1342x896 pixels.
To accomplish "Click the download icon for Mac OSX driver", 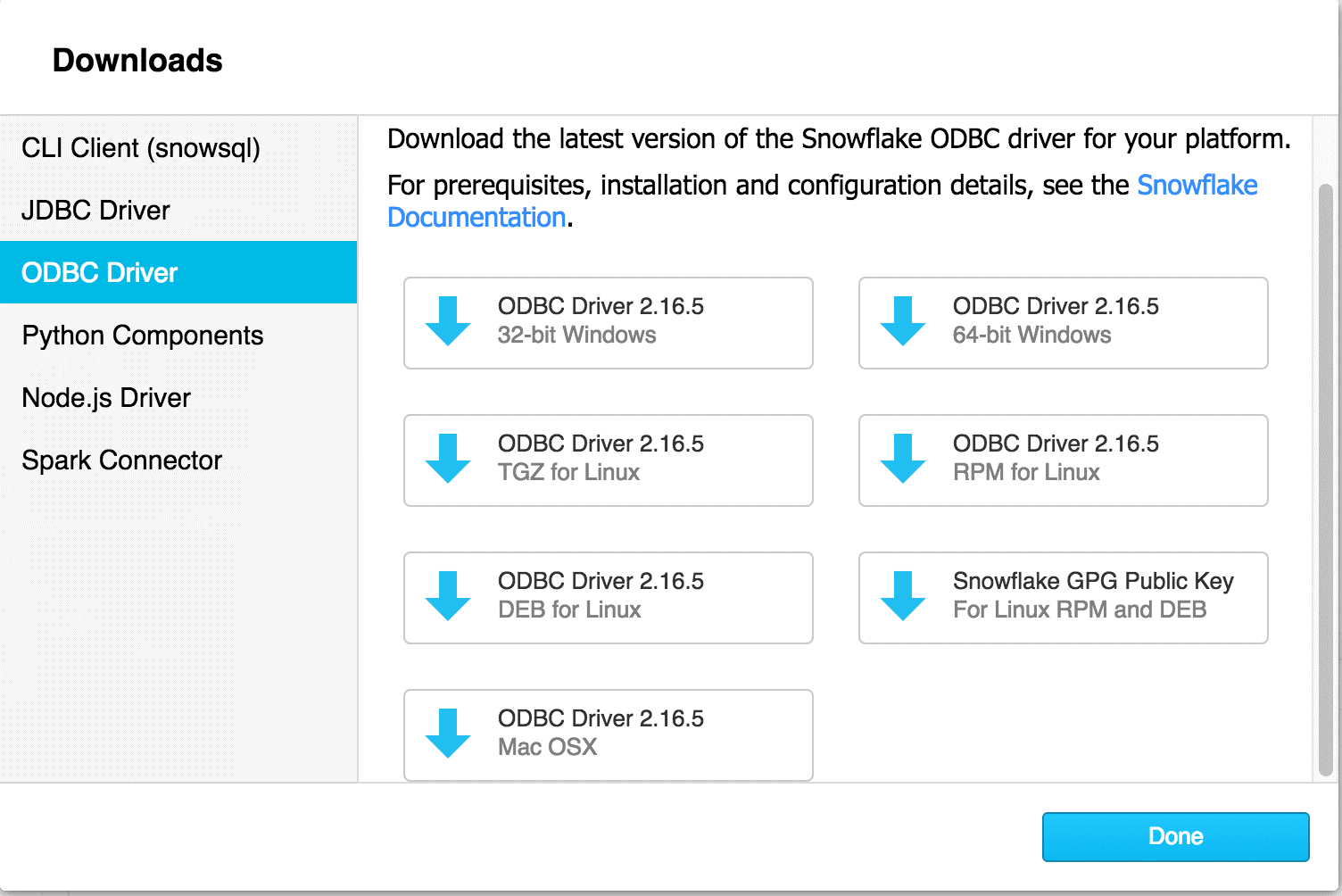I will pyautogui.click(x=448, y=734).
